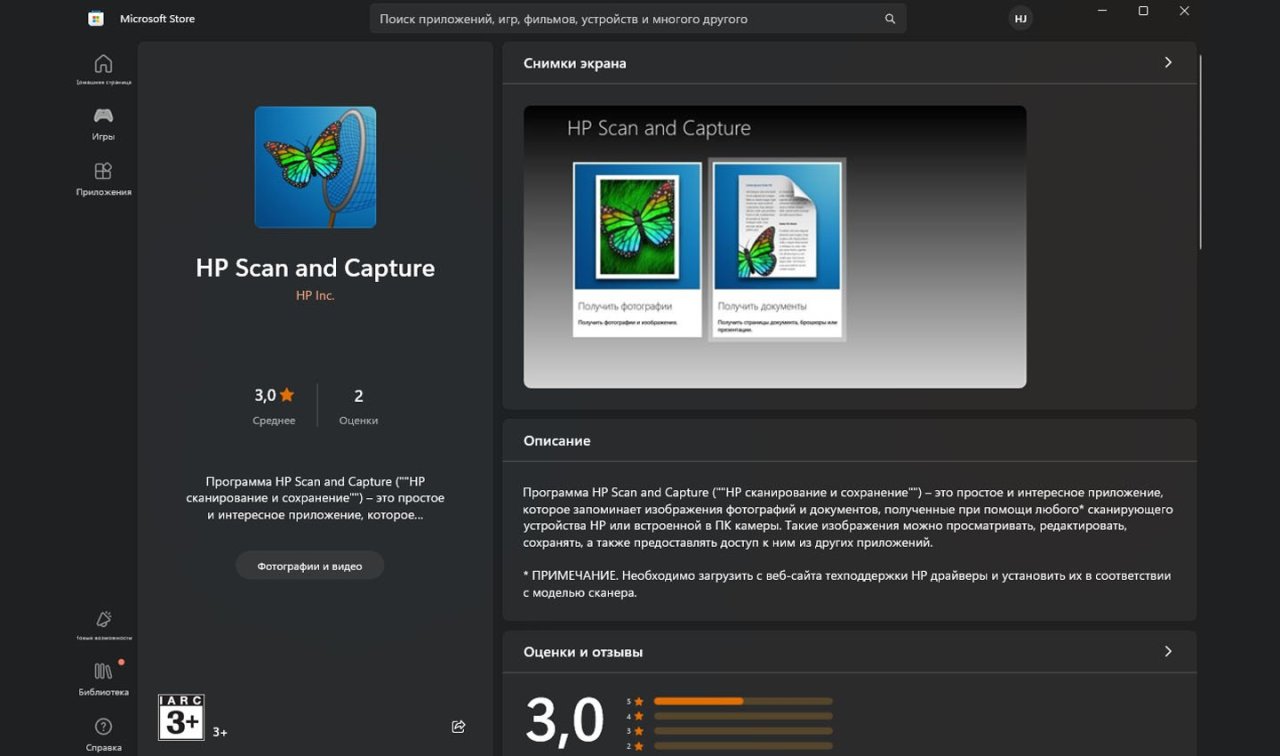
Task: Open the HP Inc. publisher link
Action: click(315, 296)
